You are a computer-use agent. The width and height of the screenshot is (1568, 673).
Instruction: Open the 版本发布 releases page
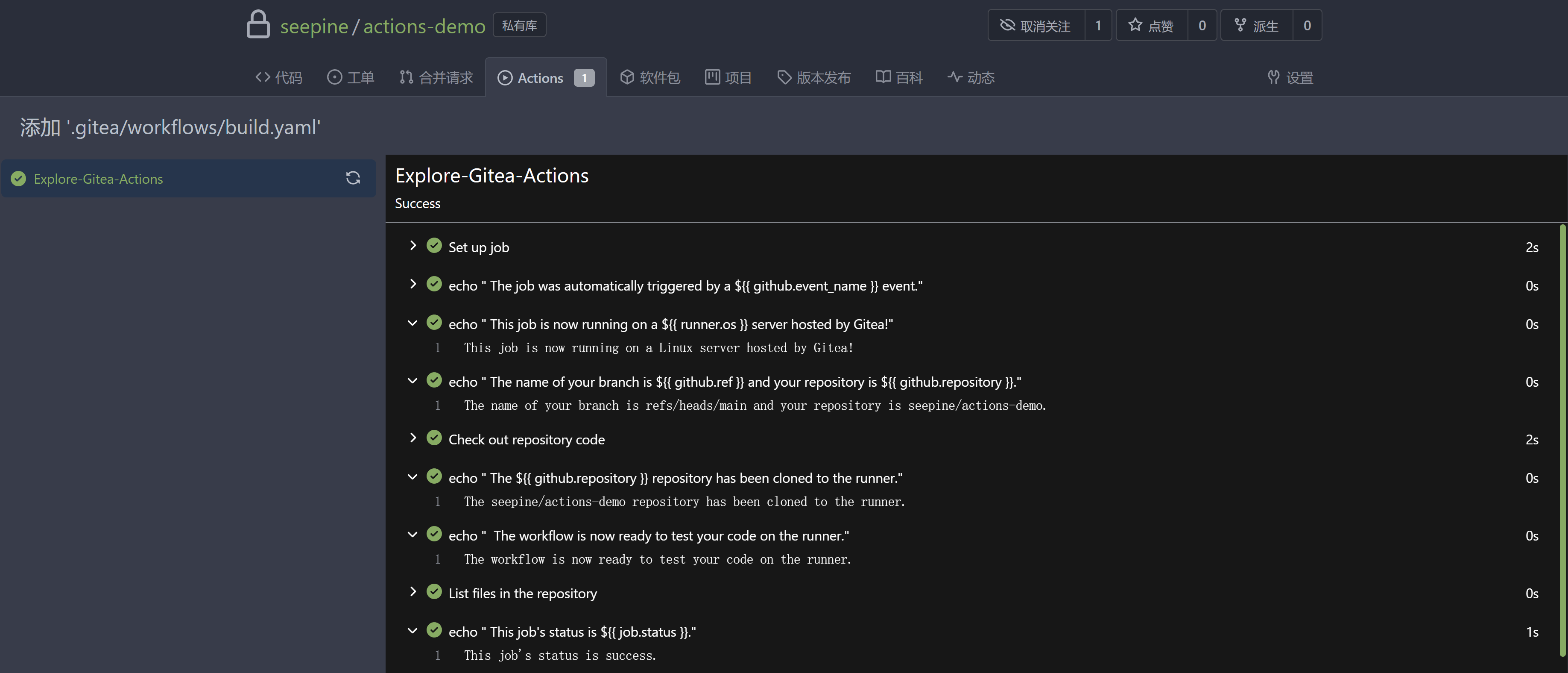[814, 77]
